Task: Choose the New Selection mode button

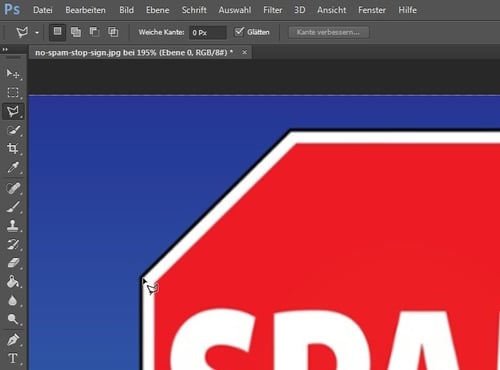Action: pyautogui.click(x=57, y=32)
